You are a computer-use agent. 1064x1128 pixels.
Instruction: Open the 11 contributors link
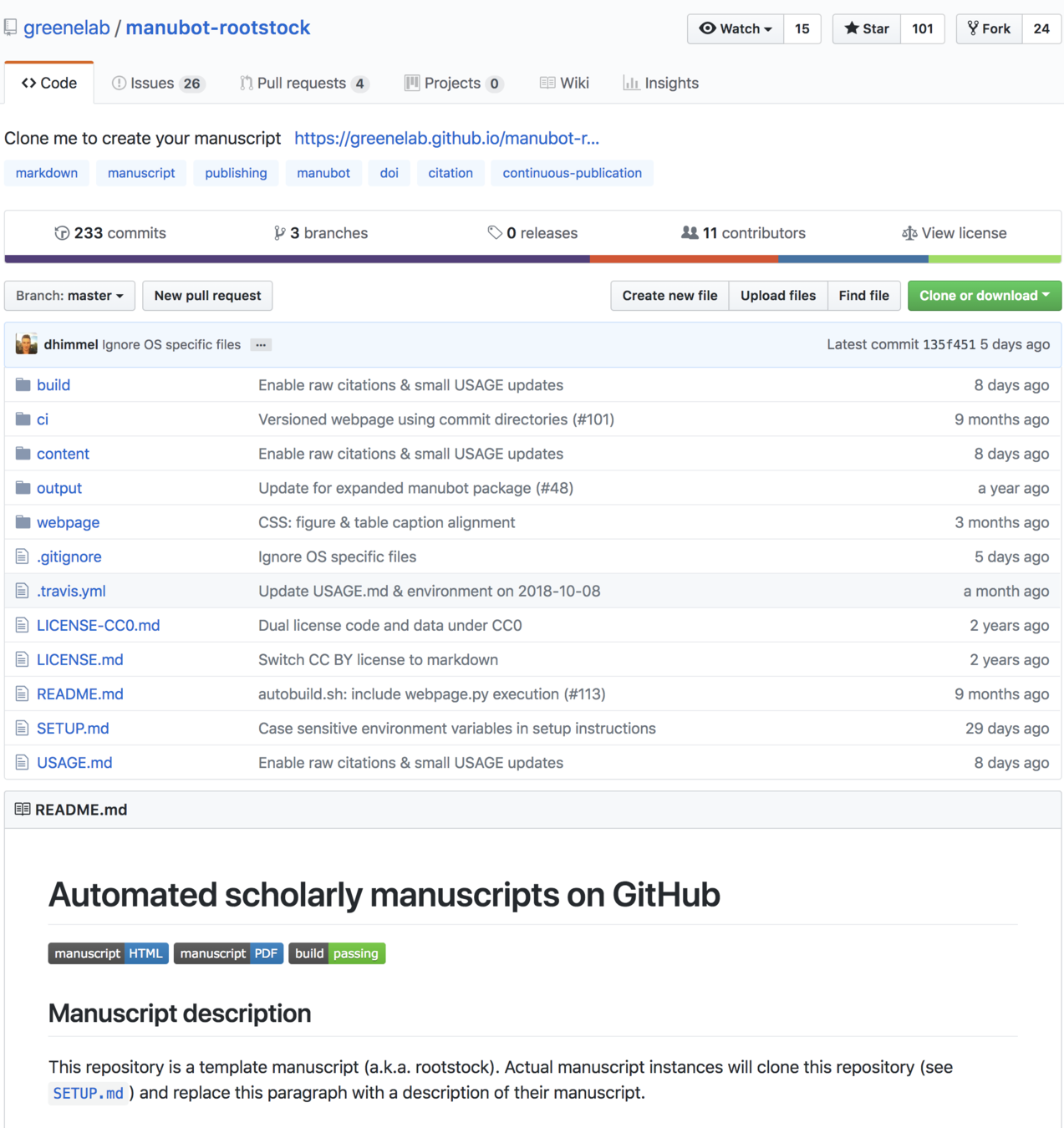(744, 233)
